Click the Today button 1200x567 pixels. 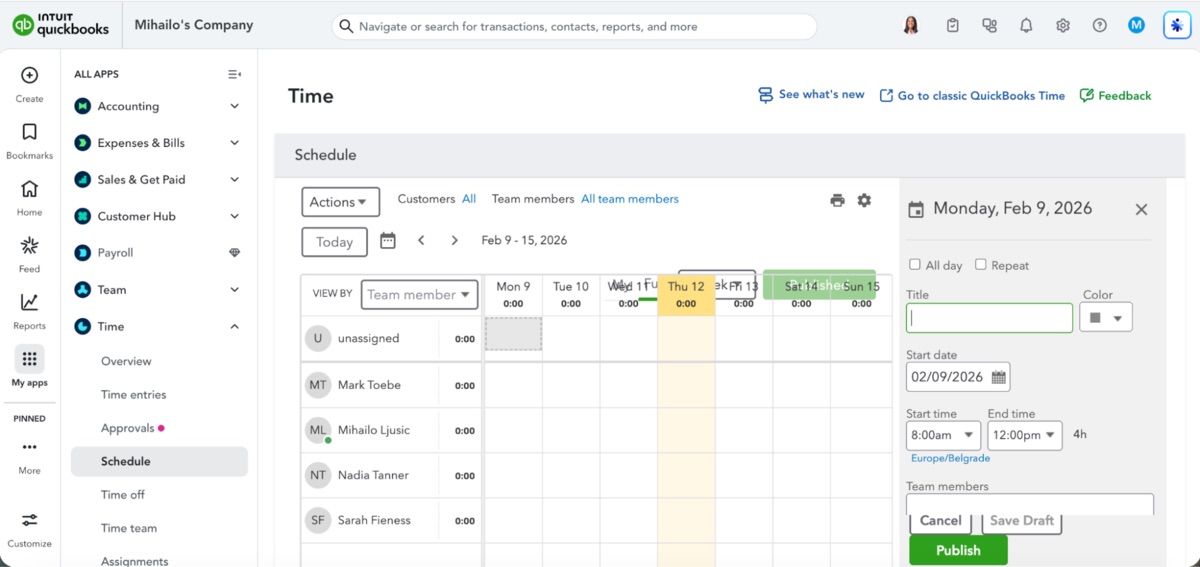pos(334,242)
